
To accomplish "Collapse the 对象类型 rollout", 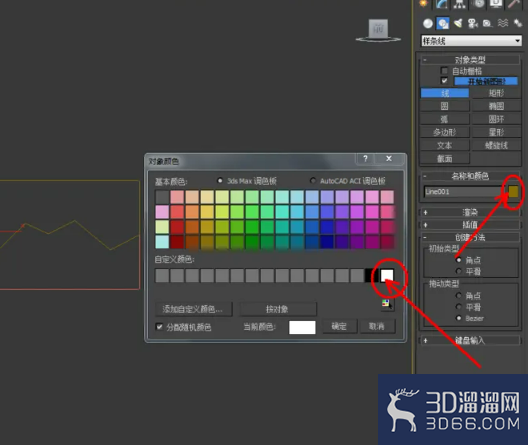I will pyautogui.click(x=470, y=60).
